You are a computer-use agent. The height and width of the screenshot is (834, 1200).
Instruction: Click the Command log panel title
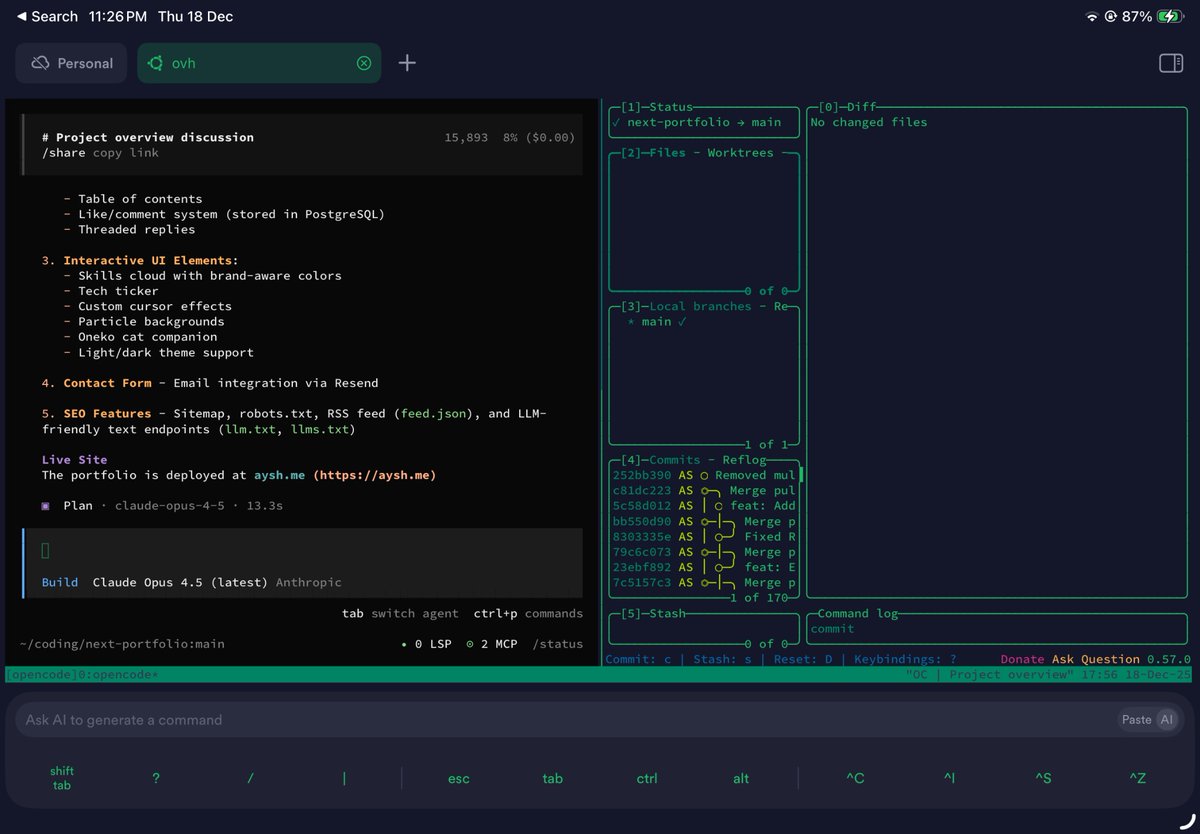click(x=858, y=613)
